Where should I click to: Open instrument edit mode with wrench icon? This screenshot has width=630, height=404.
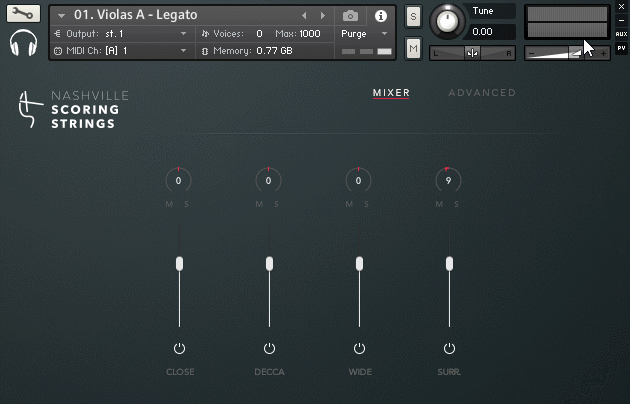coord(23,14)
